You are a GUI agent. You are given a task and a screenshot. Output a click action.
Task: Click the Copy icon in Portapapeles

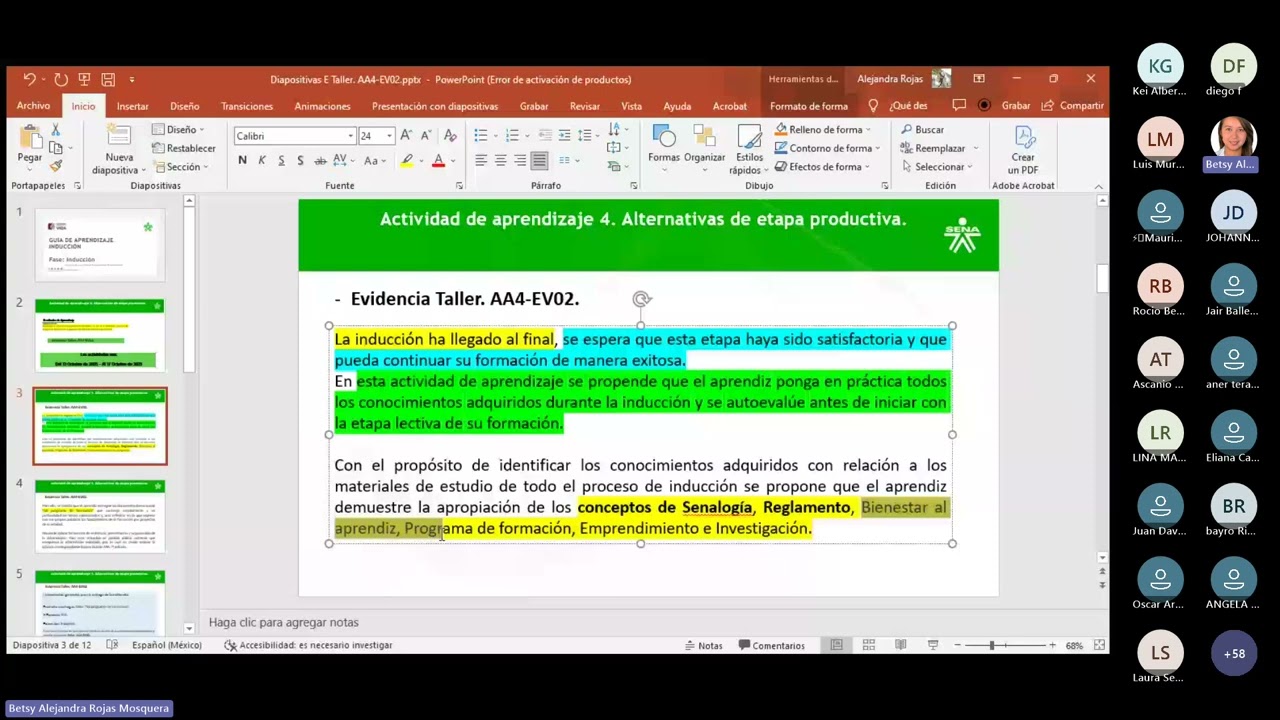[55, 148]
